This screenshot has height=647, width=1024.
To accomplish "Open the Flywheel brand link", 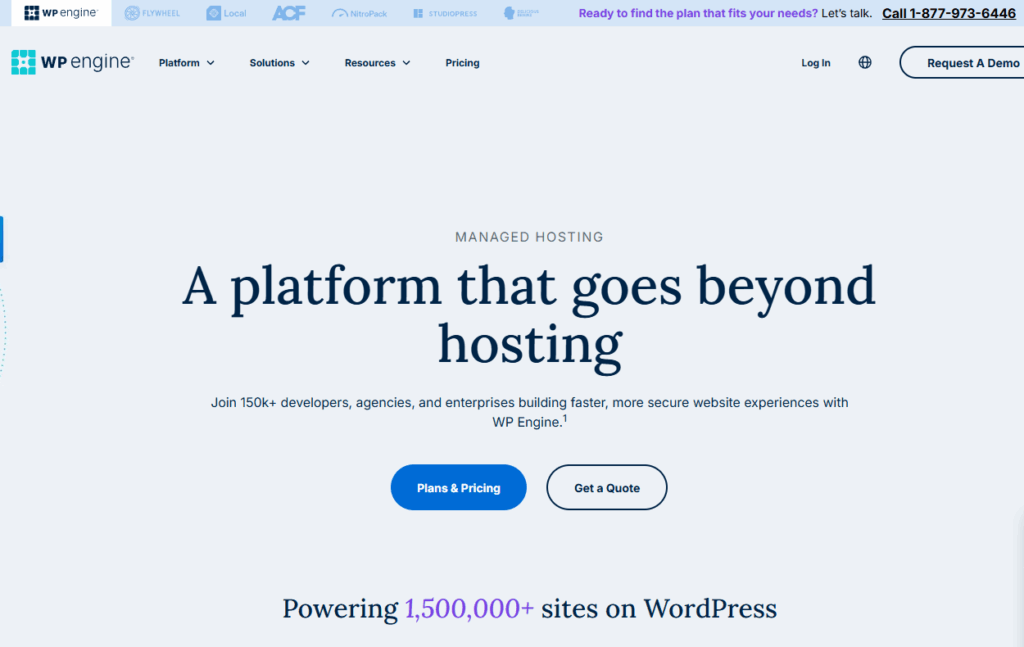I will tap(152, 13).
